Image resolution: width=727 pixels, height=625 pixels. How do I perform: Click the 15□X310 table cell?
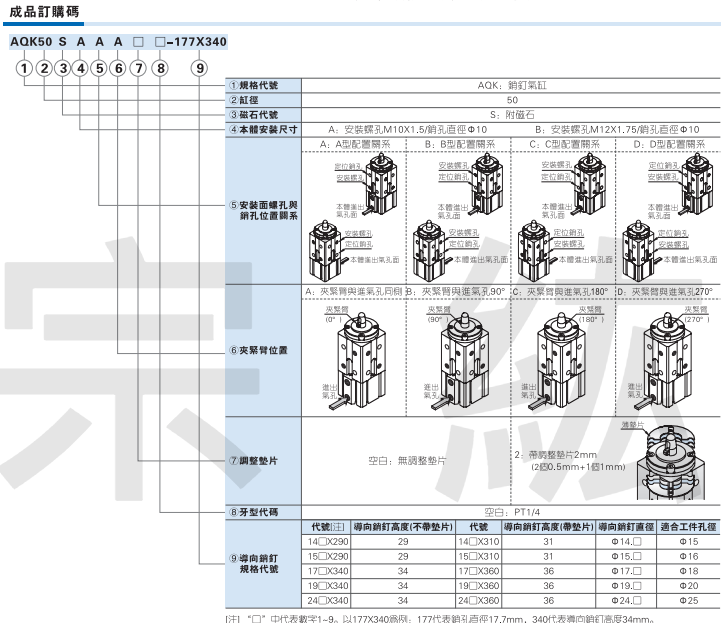[478, 556]
